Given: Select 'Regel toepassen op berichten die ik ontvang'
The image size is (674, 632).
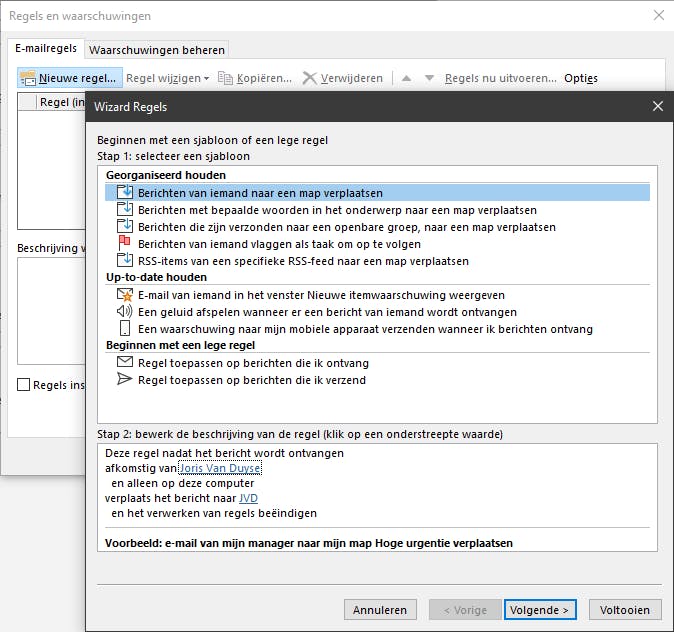Looking at the screenshot, I should [377, 363].
